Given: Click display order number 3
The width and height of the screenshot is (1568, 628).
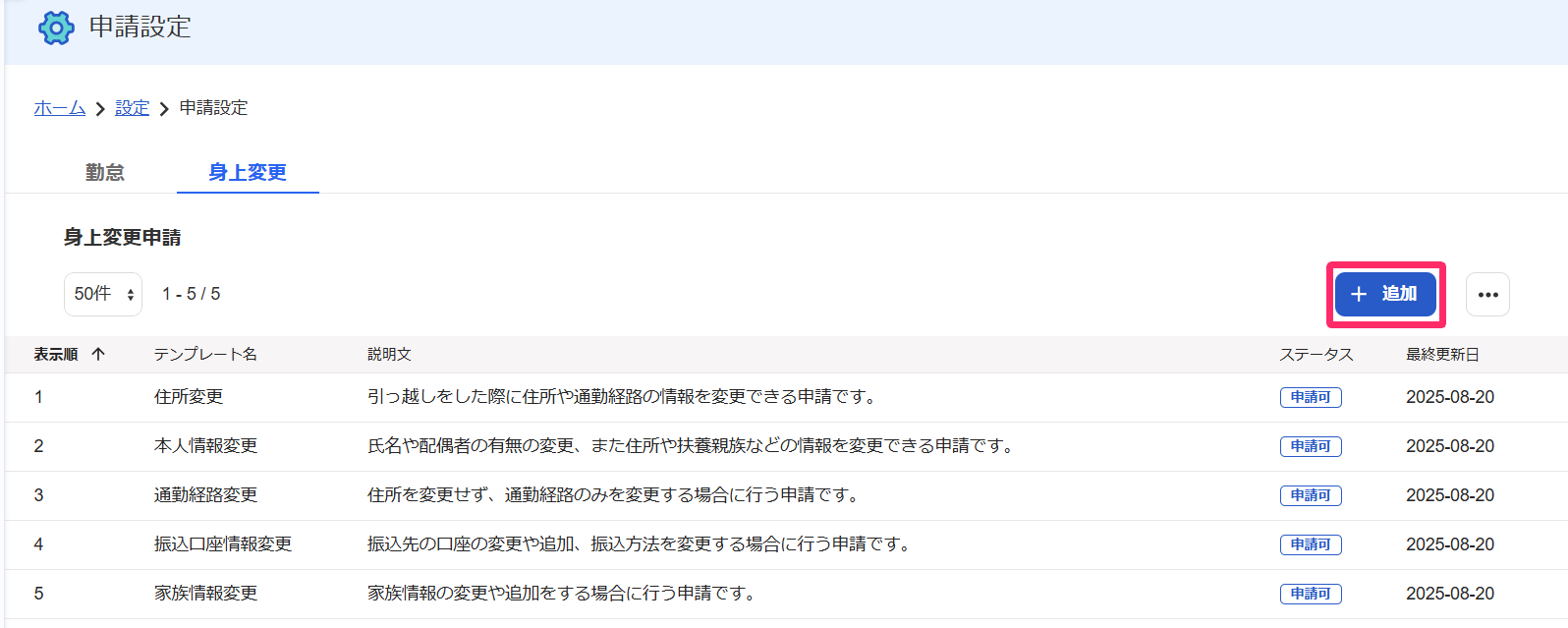Looking at the screenshot, I should coord(39,495).
